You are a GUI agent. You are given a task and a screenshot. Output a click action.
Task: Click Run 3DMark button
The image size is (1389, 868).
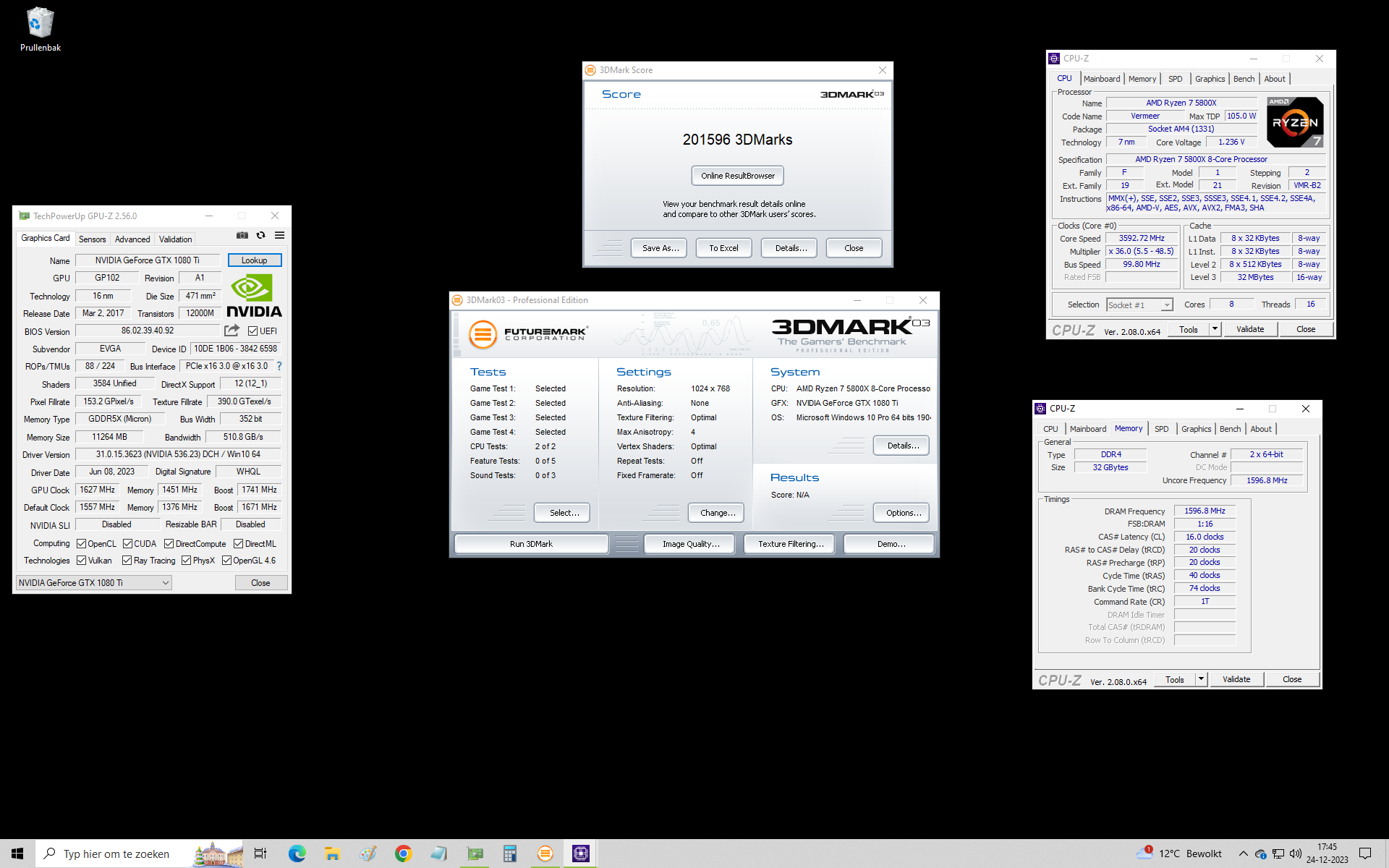pos(531,544)
